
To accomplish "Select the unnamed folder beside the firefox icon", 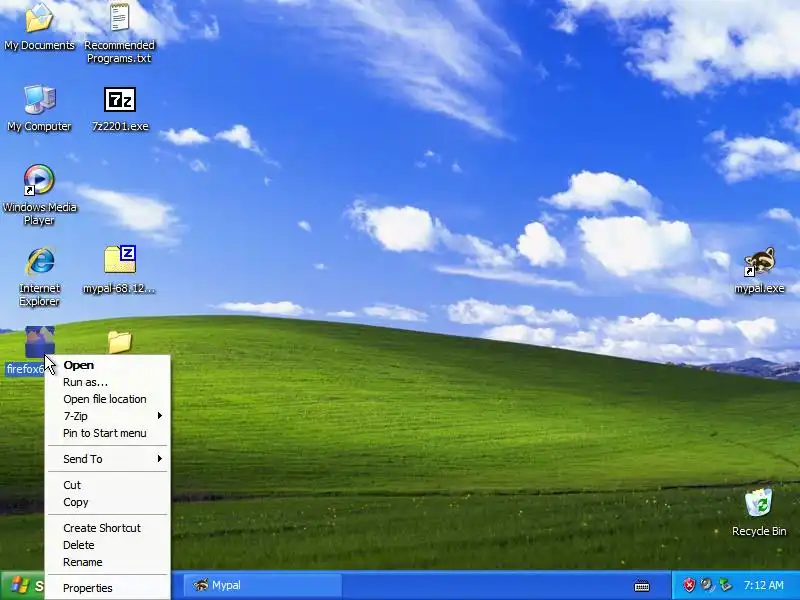I will tap(120, 342).
